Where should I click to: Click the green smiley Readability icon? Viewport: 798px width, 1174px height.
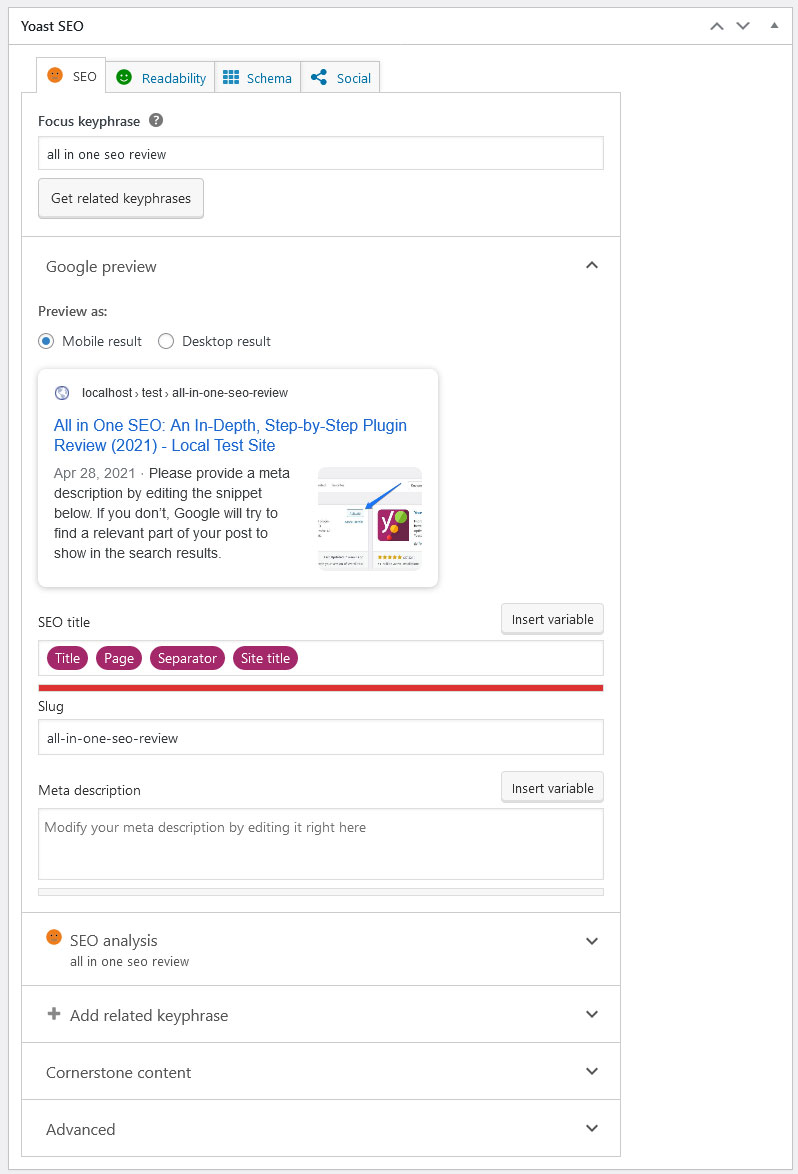[x=124, y=77]
